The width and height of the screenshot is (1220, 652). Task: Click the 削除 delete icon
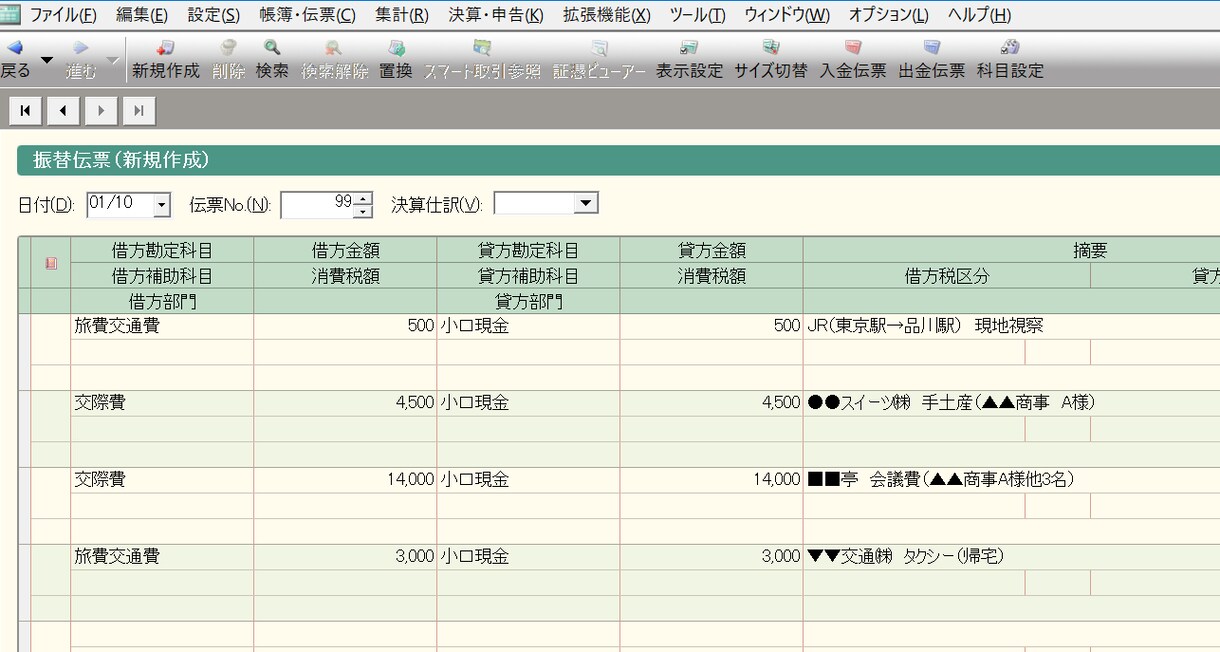point(229,47)
